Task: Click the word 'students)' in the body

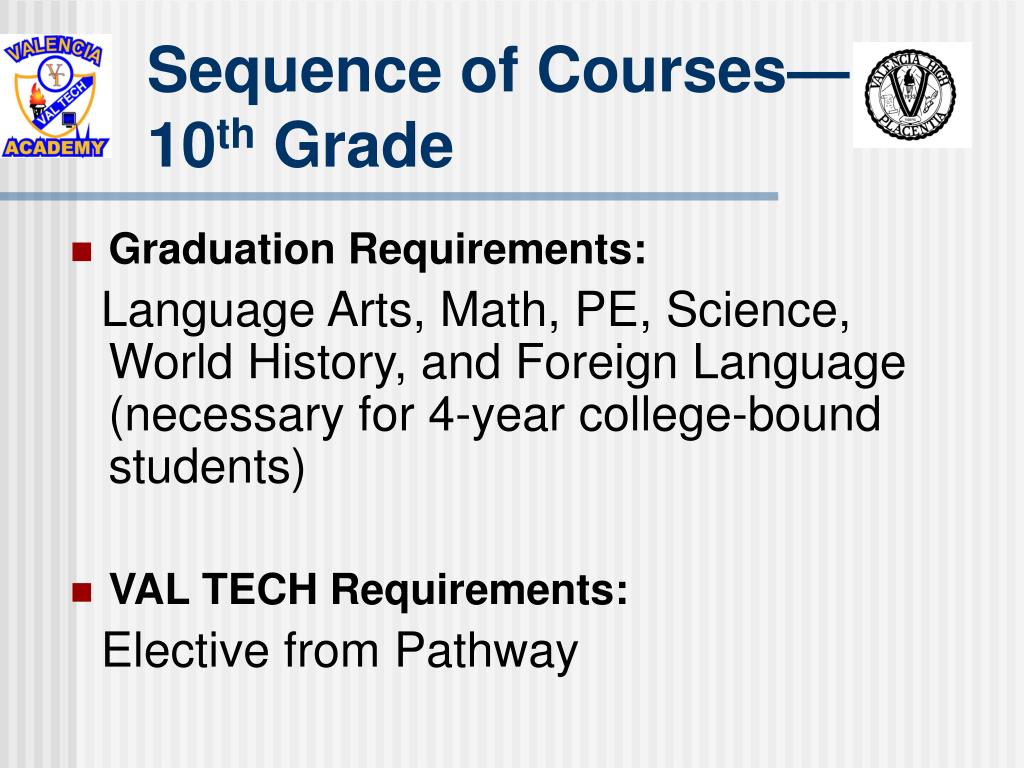Action: (206, 466)
